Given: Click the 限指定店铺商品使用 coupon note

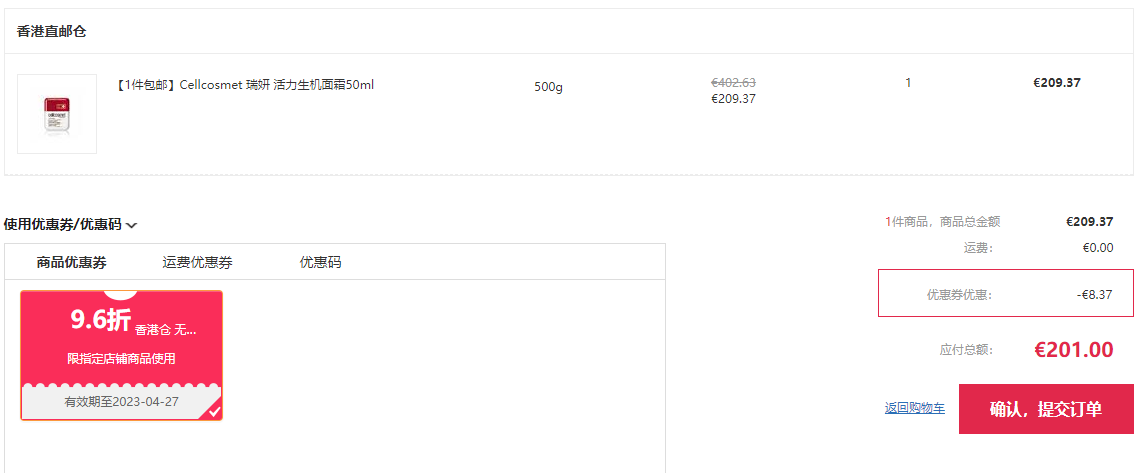Looking at the screenshot, I should (121, 358).
